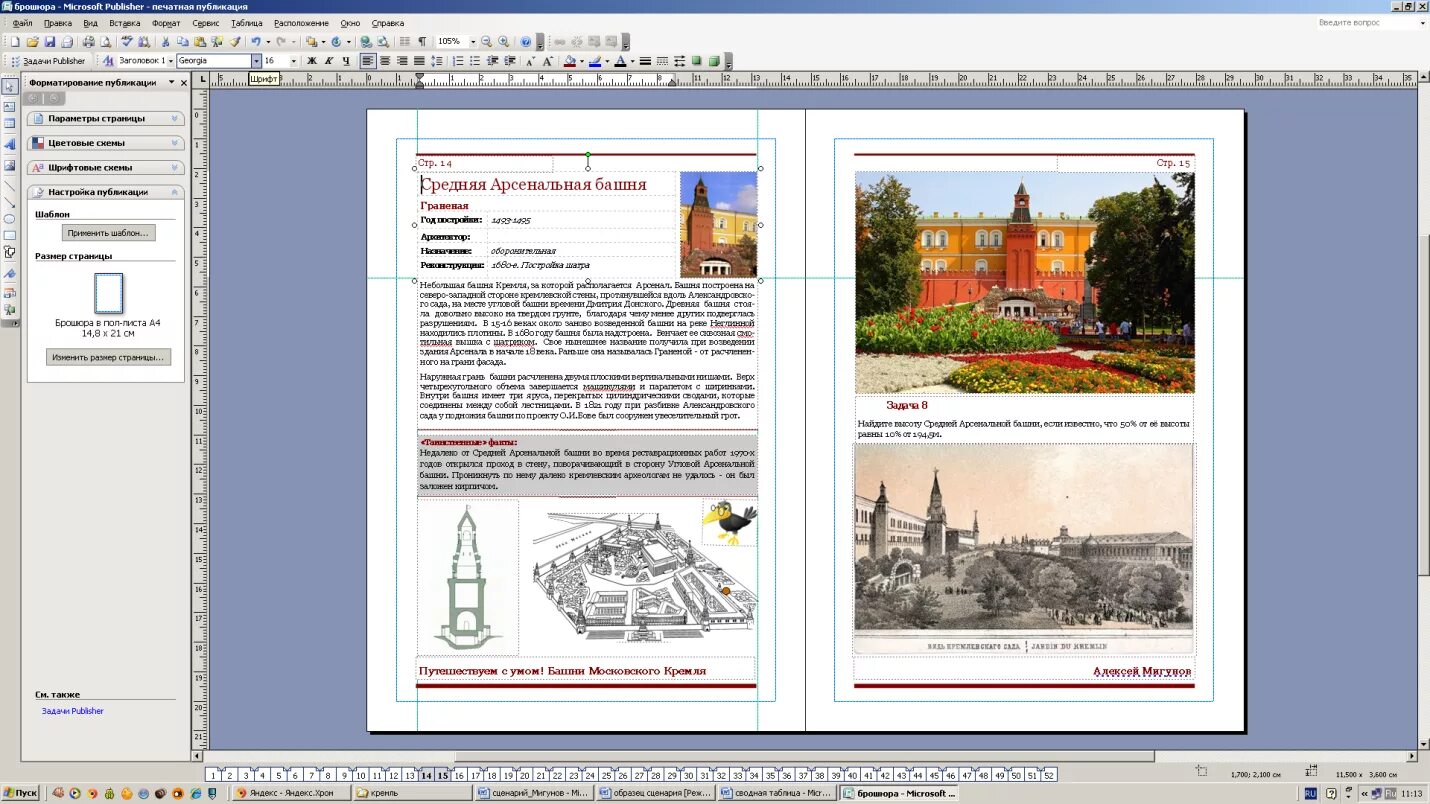
Task: Select the Oval shape tool
Action: [x=10, y=219]
